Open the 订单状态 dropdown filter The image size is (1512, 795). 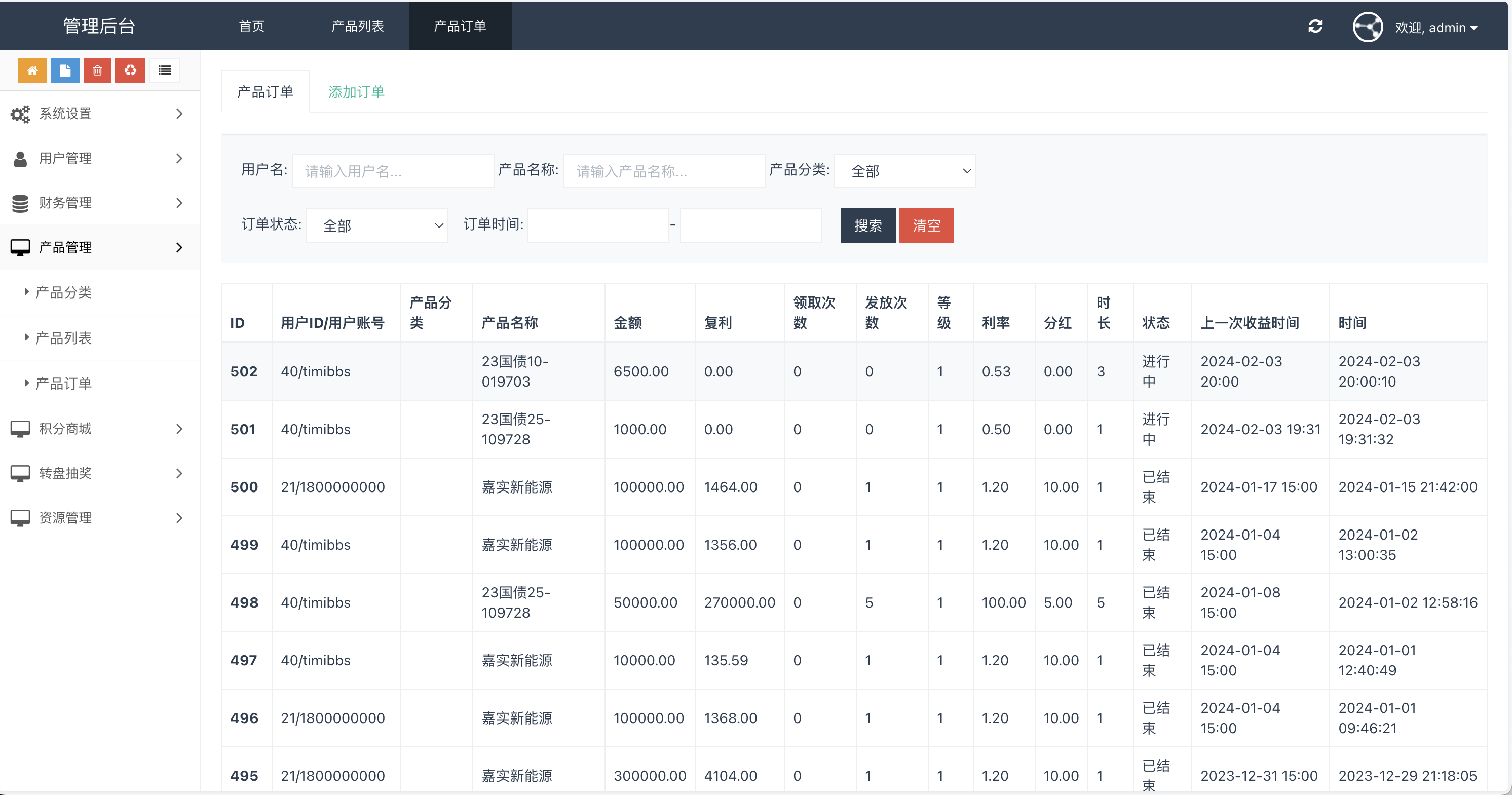[376, 225]
